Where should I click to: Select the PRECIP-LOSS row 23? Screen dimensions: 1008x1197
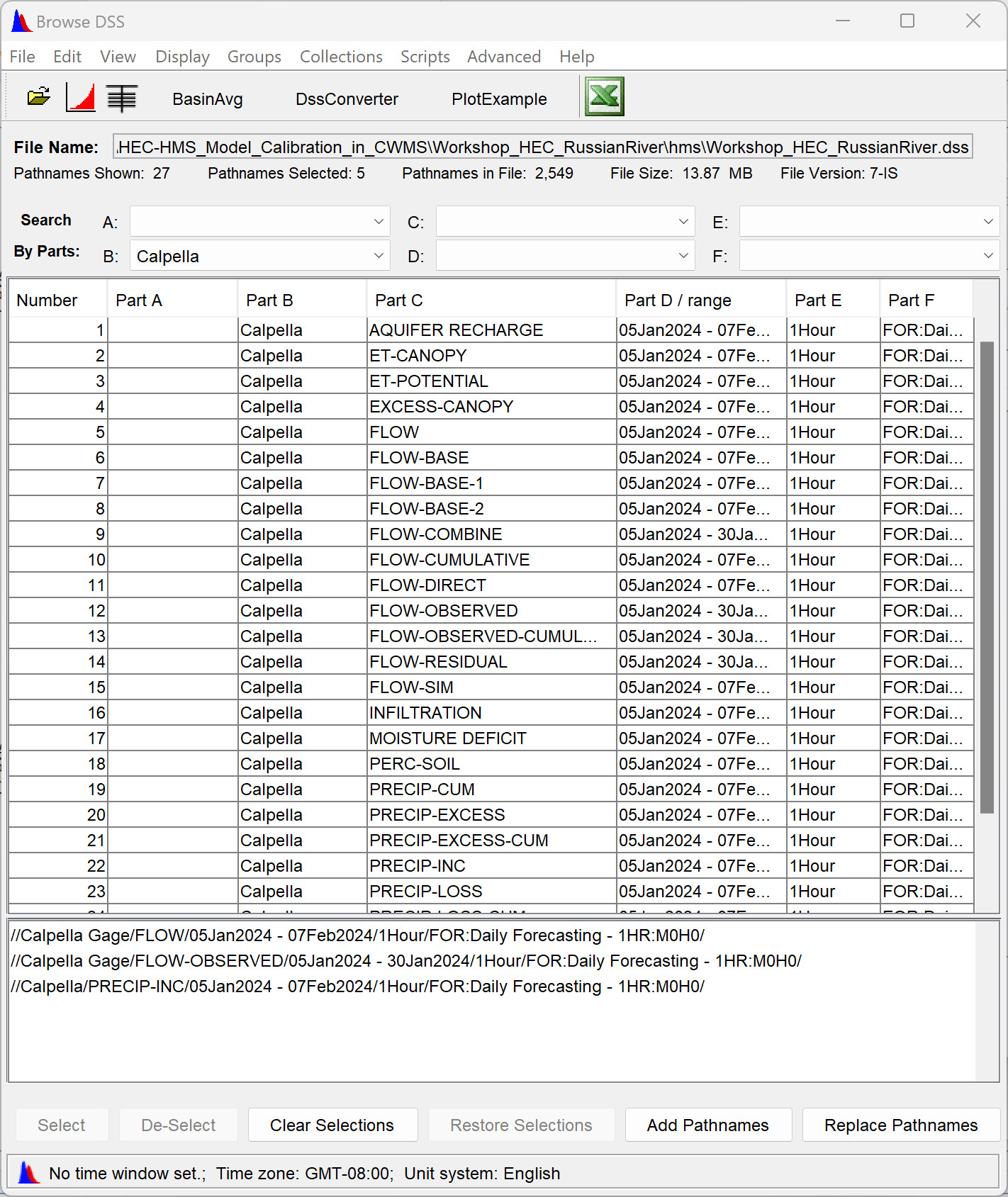(x=491, y=892)
